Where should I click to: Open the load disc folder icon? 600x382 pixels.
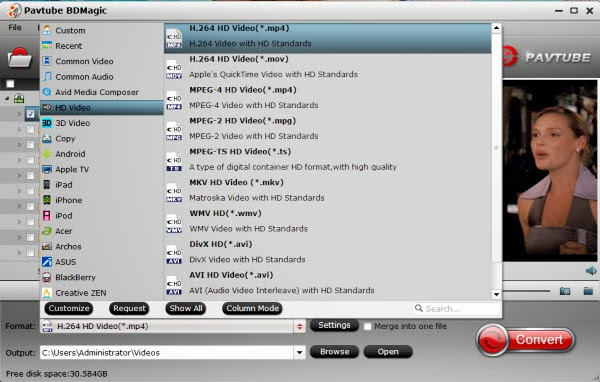pos(20,58)
